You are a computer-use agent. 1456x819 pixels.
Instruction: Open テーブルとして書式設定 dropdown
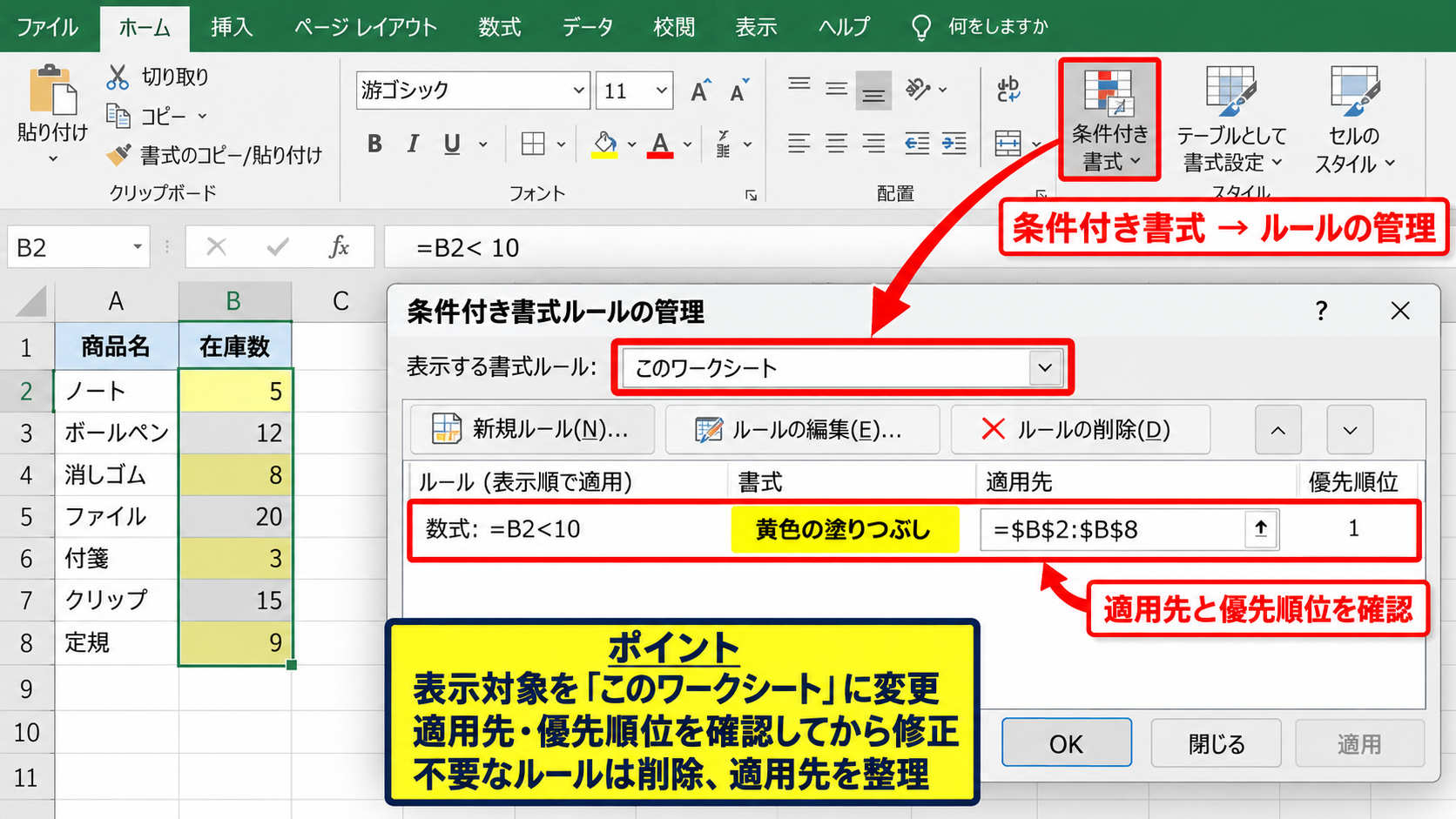(1230, 120)
